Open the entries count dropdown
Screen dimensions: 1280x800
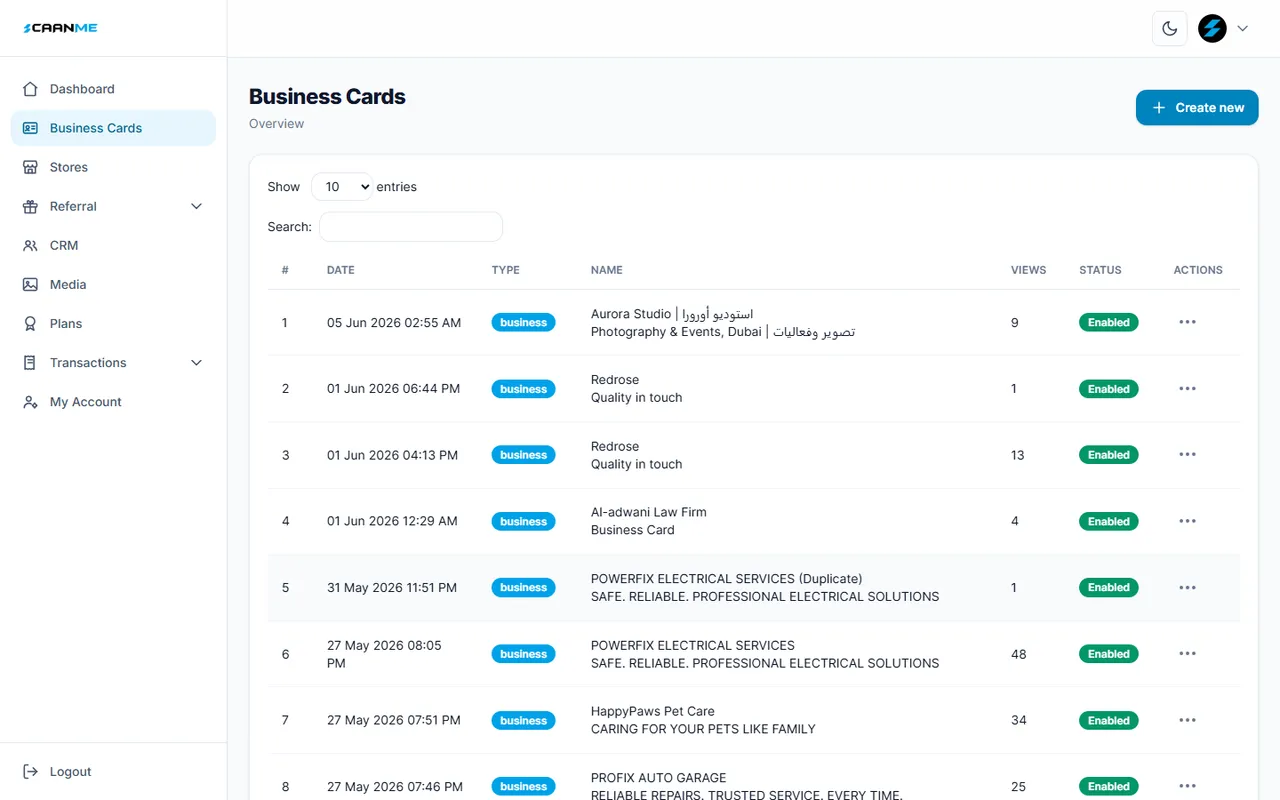click(342, 187)
